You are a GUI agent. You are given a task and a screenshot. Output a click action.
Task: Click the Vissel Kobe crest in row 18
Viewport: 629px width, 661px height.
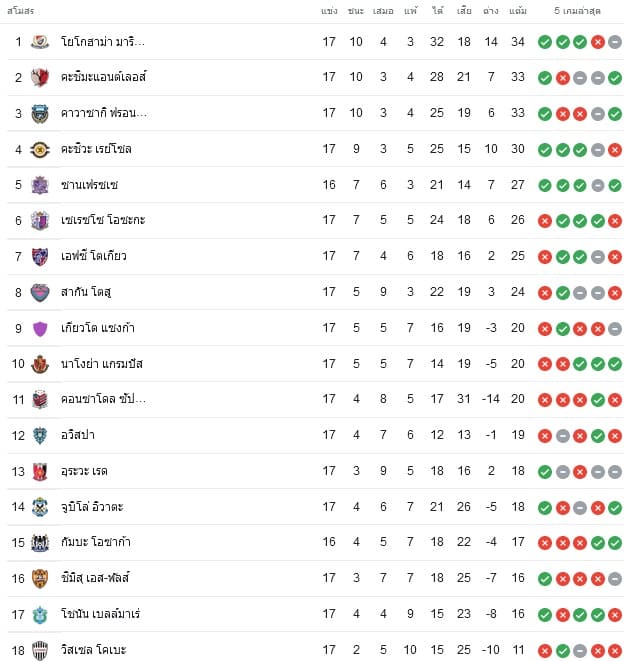click(40, 650)
